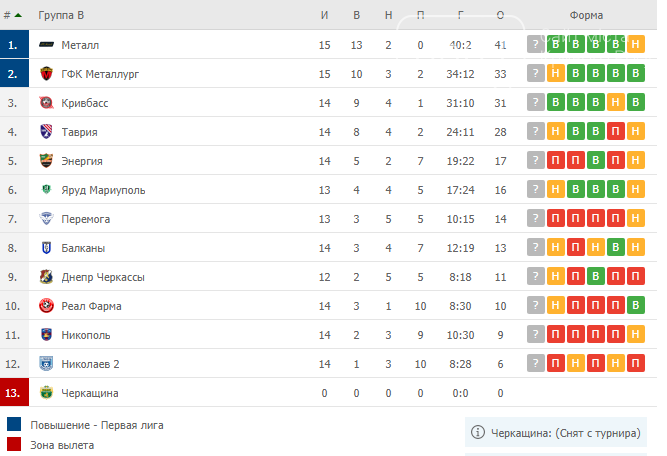Click the Форма column header
This screenshot has height=456, width=667.
pyautogui.click(x=586, y=15)
